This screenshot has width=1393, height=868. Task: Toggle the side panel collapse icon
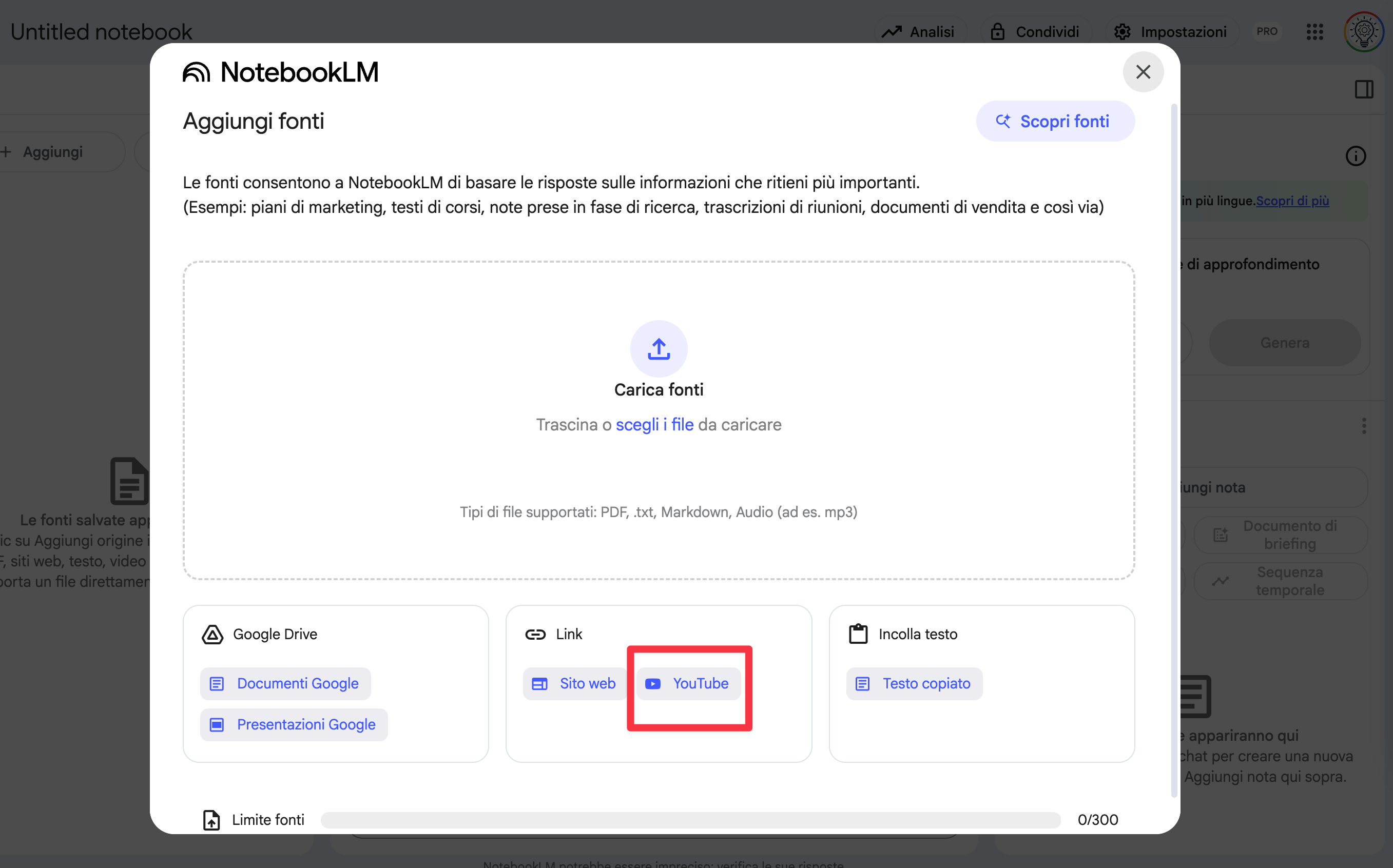point(1364,89)
